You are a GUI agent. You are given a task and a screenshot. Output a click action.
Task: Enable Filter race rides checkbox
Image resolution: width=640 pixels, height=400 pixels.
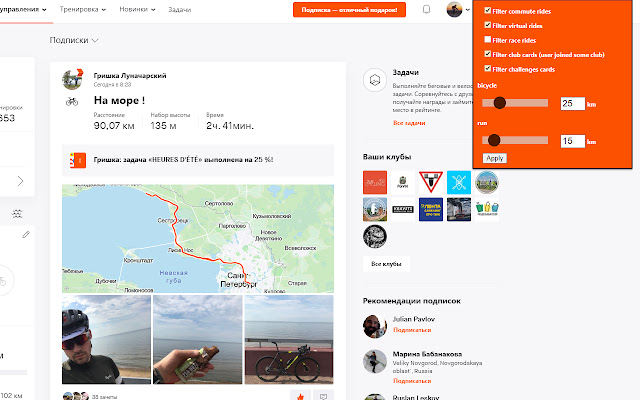(x=487, y=39)
